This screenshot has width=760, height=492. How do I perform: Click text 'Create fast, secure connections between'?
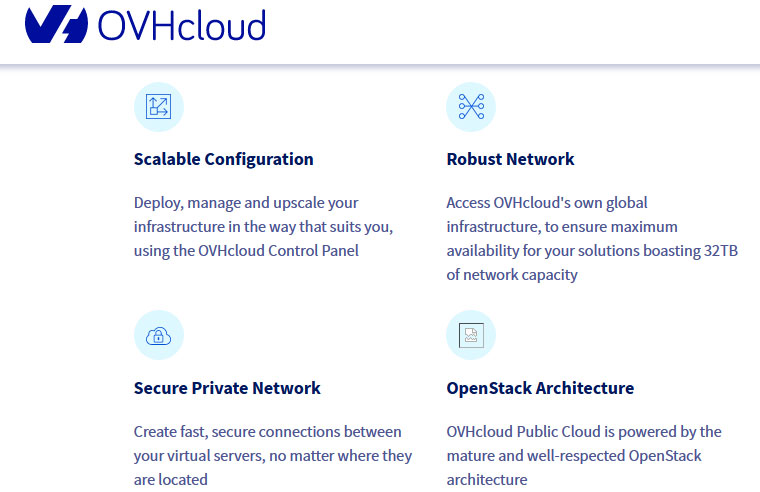pyautogui.click(x=268, y=432)
